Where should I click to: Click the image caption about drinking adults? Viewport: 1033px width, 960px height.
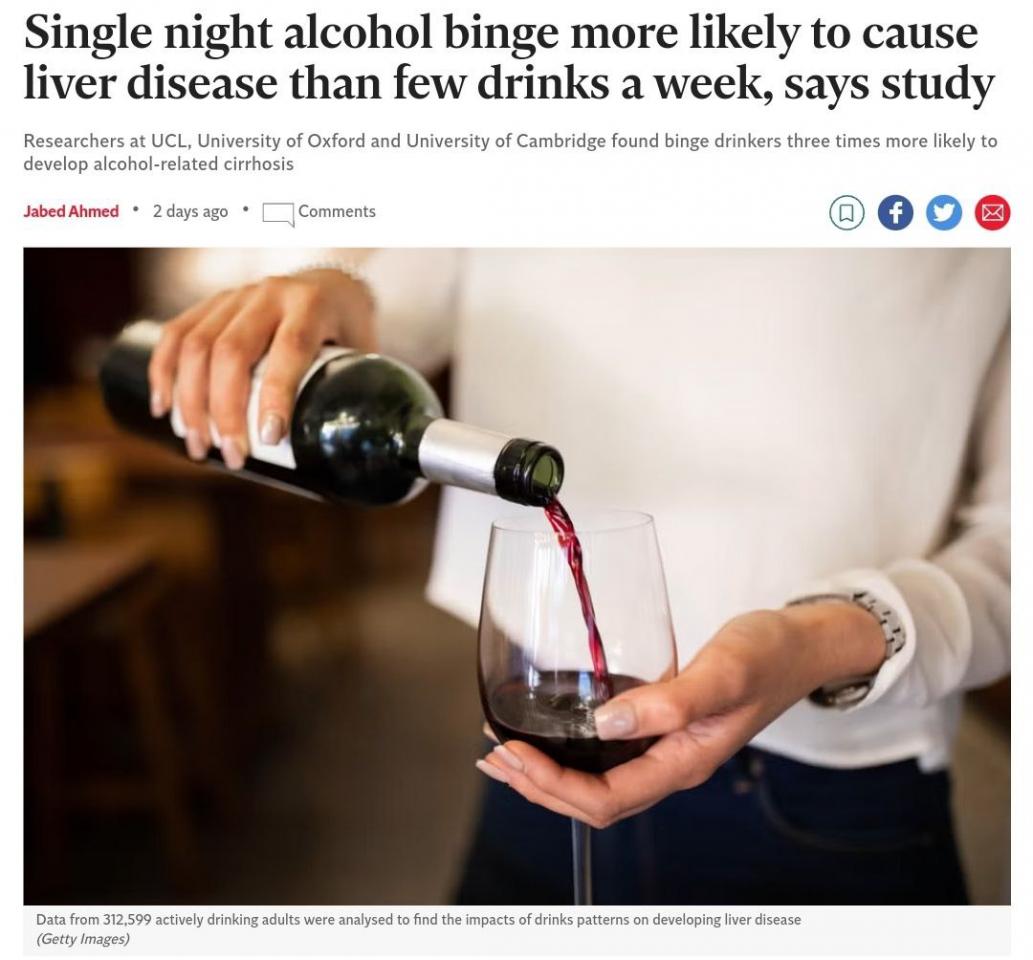418,919
